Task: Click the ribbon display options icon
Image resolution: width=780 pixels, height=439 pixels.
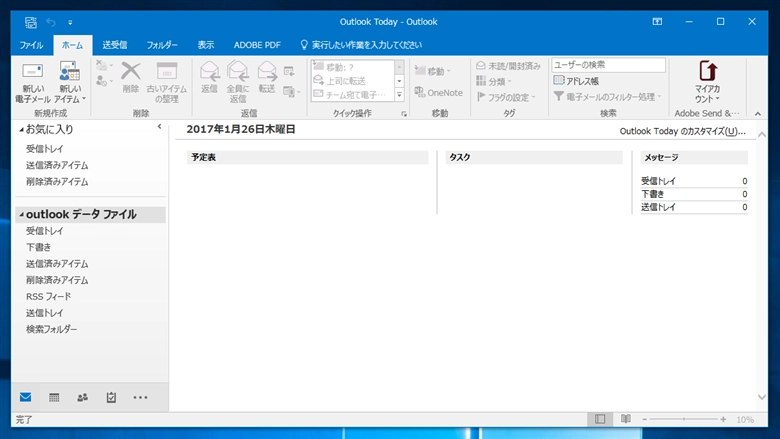Action: pyautogui.click(x=657, y=21)
